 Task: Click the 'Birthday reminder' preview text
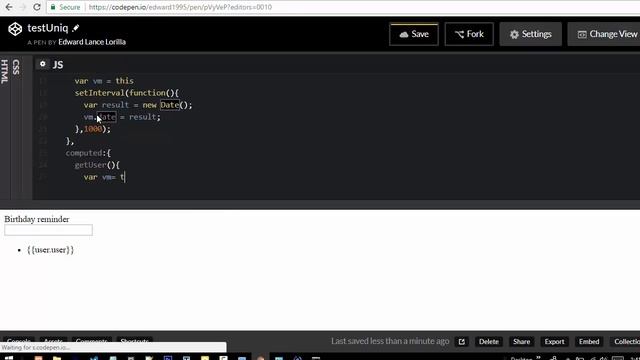tap(37, 219)
